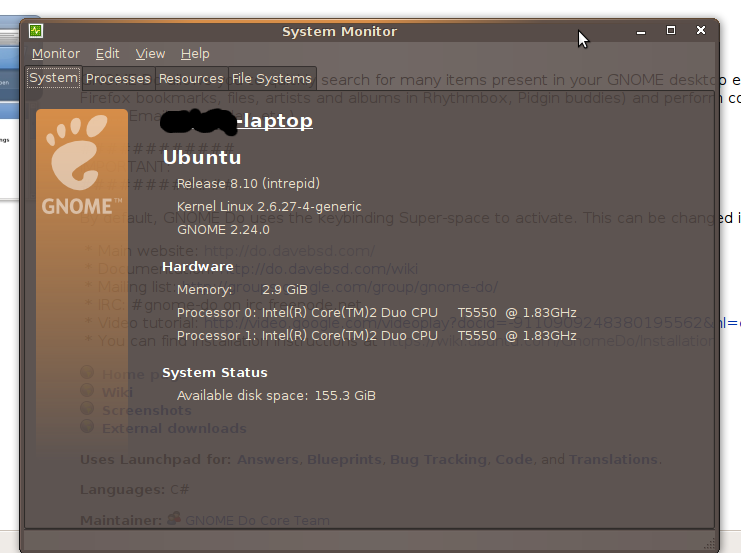741x553 pixels.
Task: Open the Edit menu
Action: click(x=107, y=54)
